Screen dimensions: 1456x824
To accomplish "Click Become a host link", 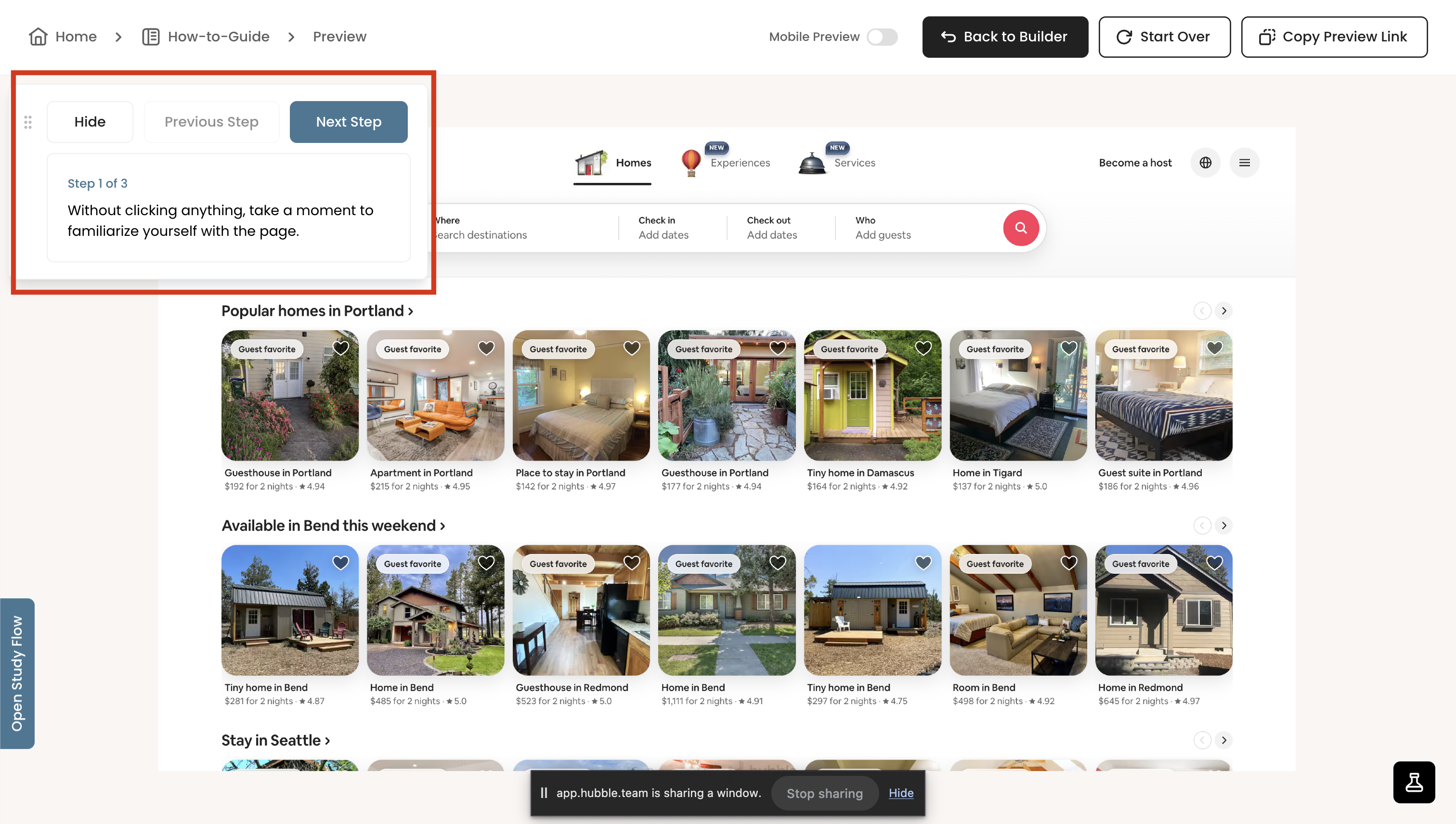I will click(x=1135, y=163).
